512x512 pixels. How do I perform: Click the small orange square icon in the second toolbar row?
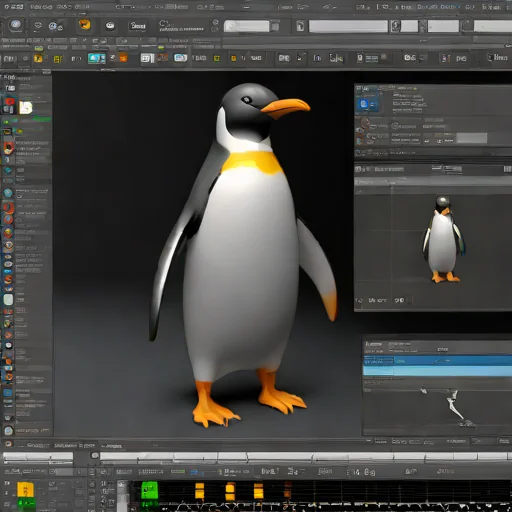click(123, 58)
